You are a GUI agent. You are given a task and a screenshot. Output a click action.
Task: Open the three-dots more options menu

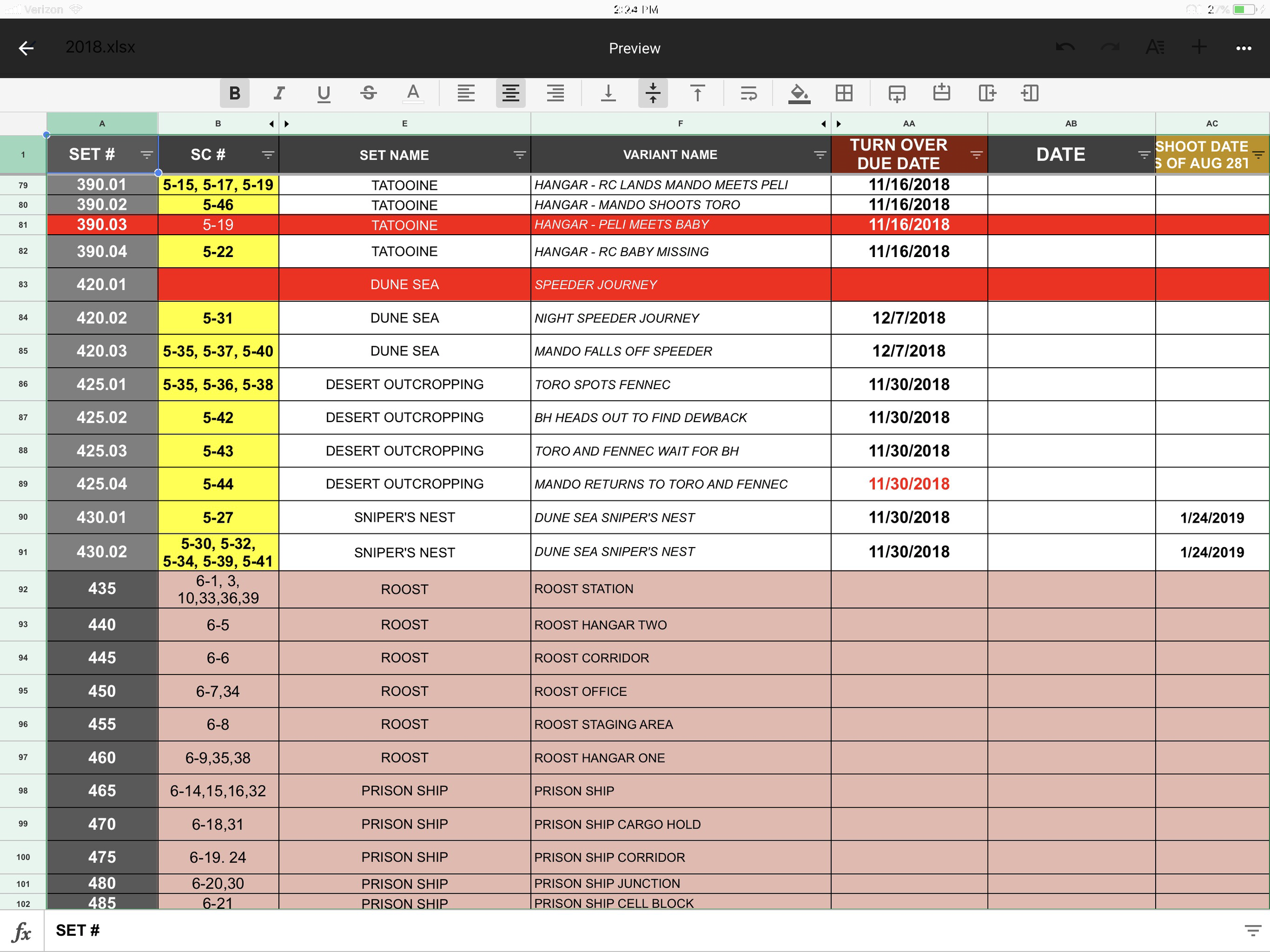click(1244, 48)
